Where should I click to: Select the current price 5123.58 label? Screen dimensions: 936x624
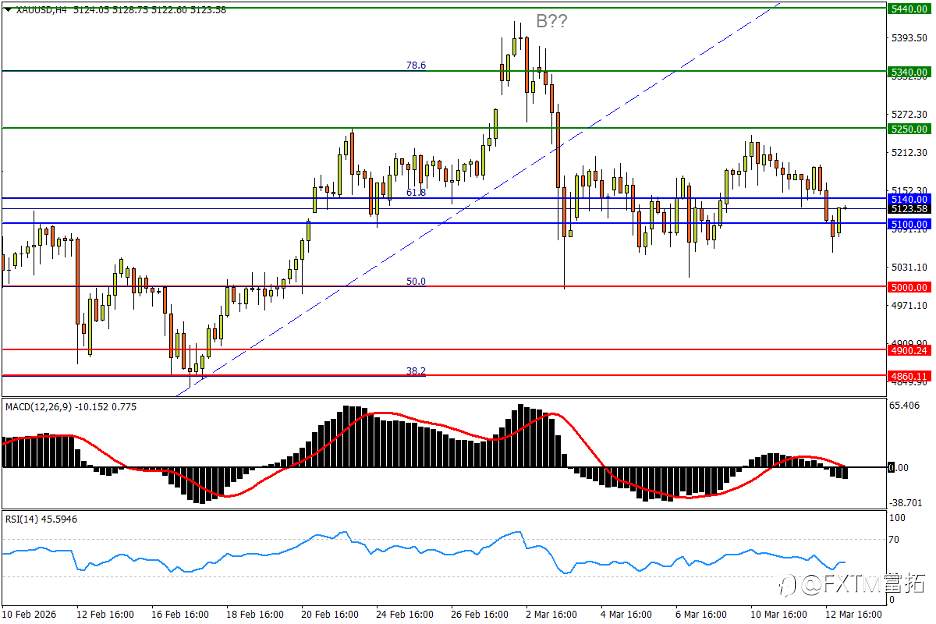[x=909, y=208]
